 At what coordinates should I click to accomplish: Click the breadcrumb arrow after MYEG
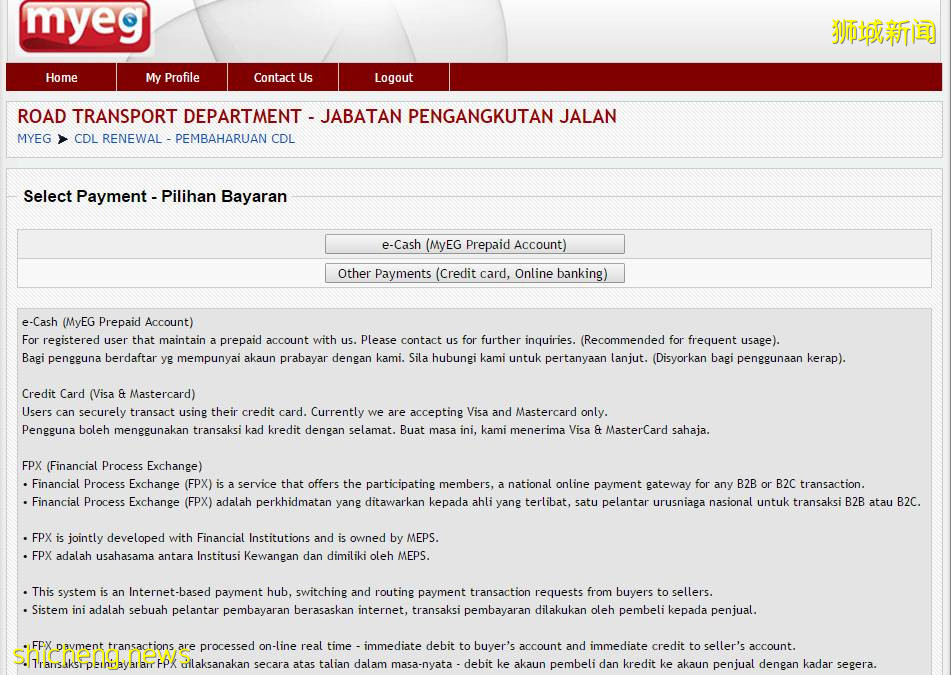coord(63,139)
